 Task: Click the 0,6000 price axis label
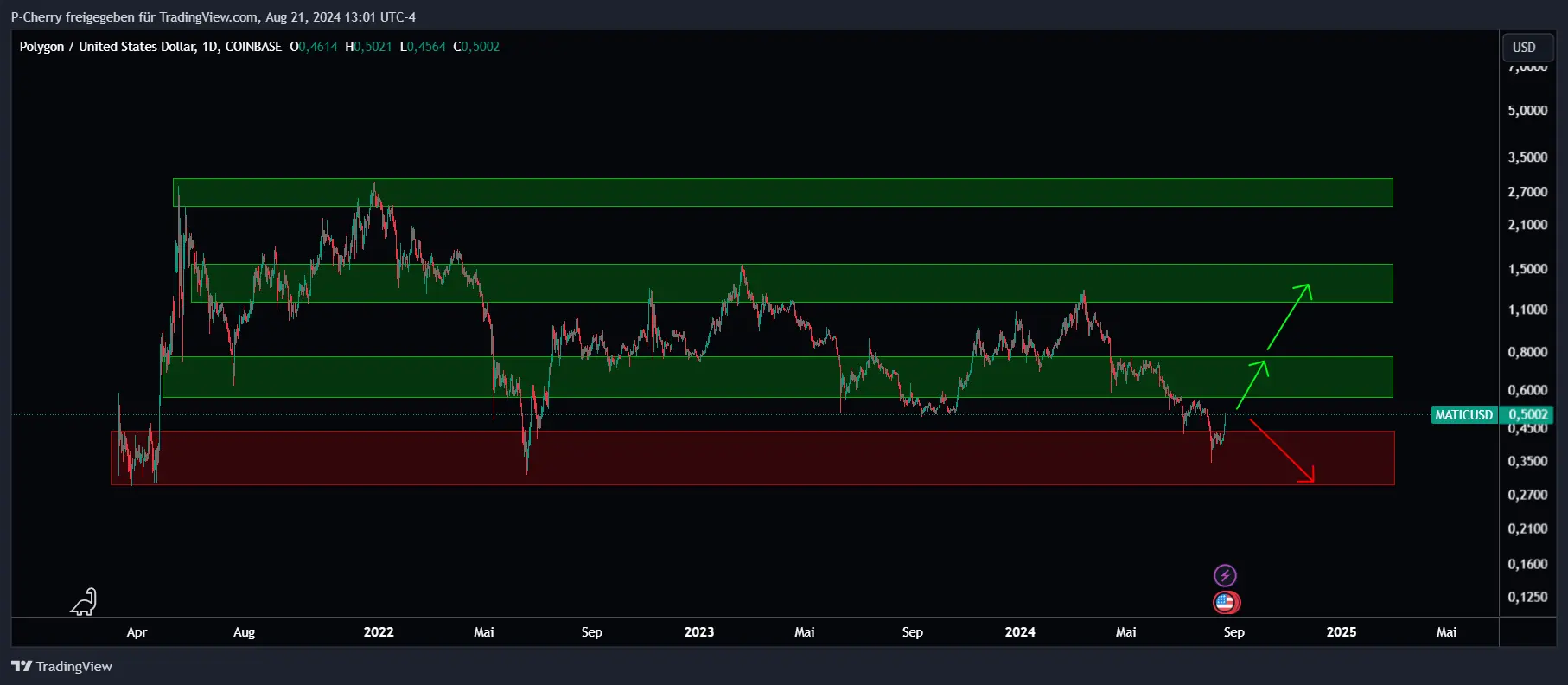[1527, 390]
